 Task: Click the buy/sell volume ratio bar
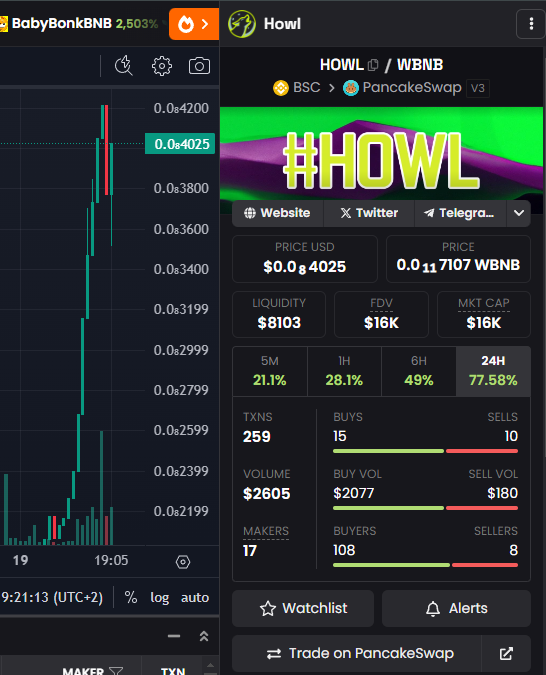(425, 508)
